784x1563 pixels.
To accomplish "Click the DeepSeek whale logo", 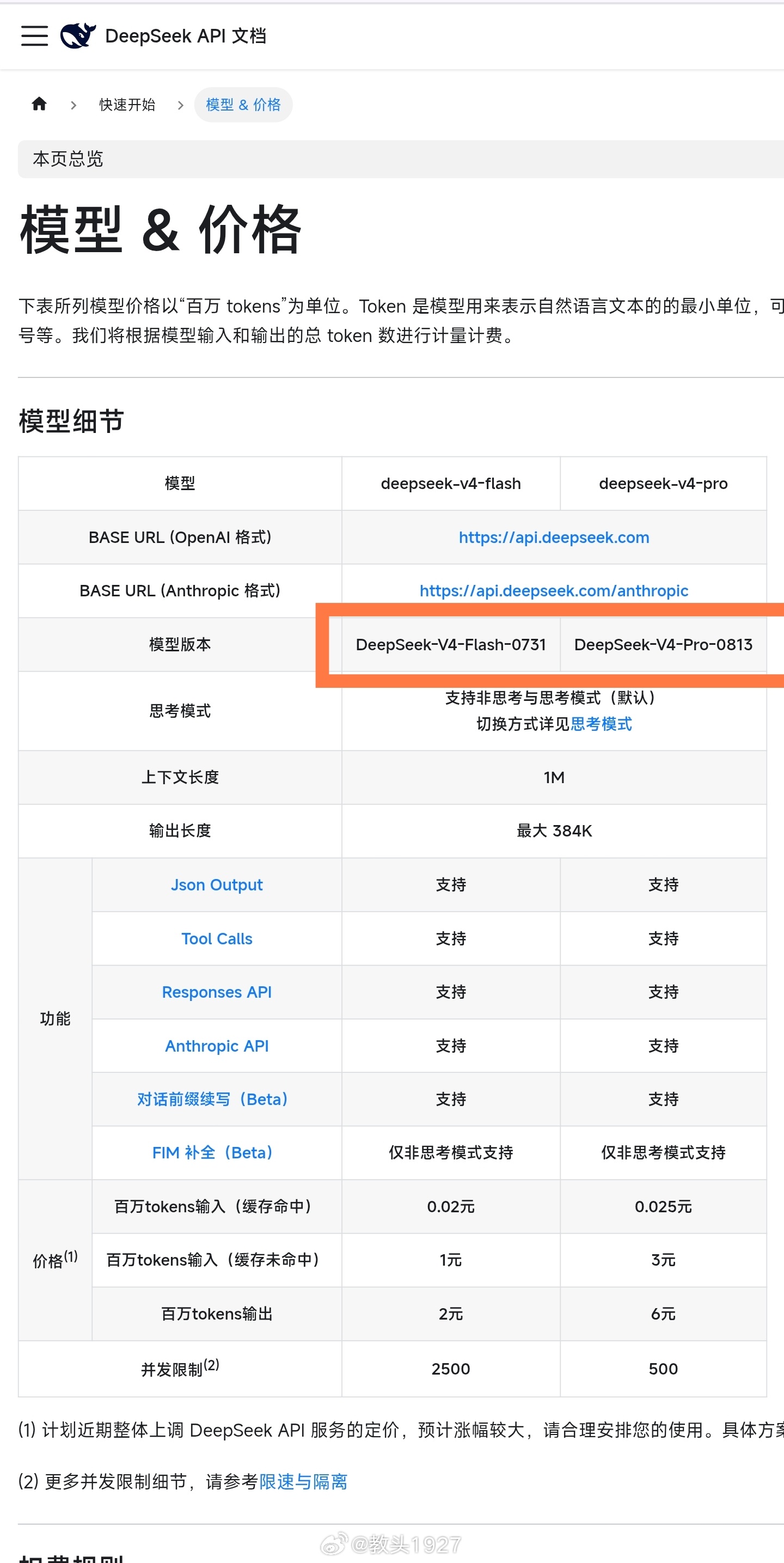I will pyautogui.click(x=78, y=35).
